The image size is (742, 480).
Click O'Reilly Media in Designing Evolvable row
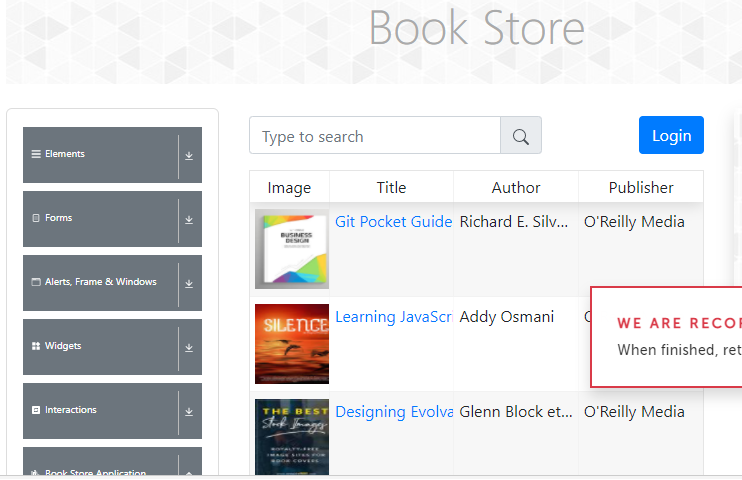tap(634, 411)
